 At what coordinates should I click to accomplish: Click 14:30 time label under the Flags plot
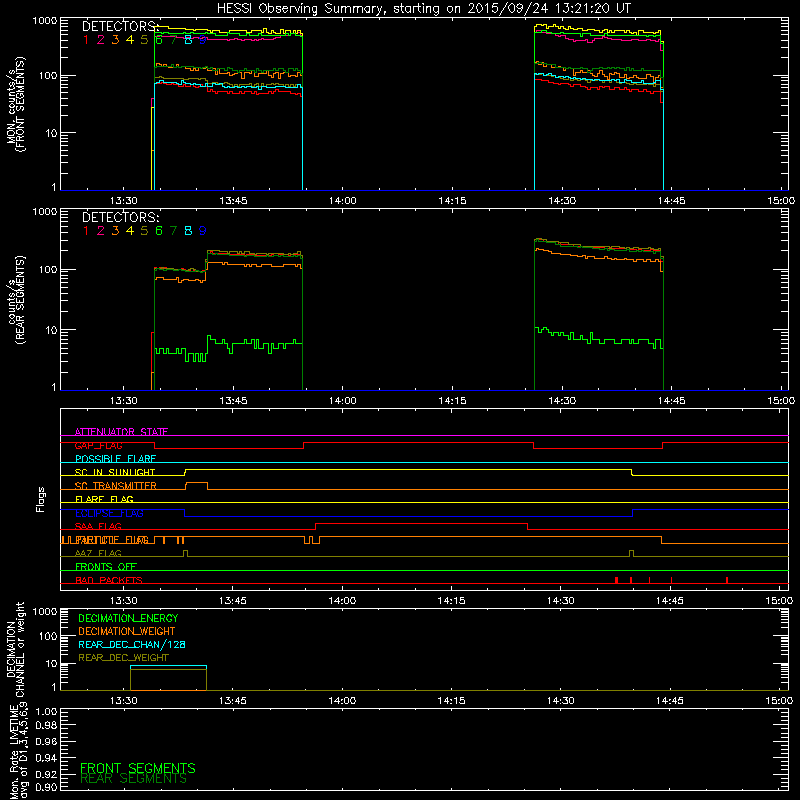click(x=560, y=601)
